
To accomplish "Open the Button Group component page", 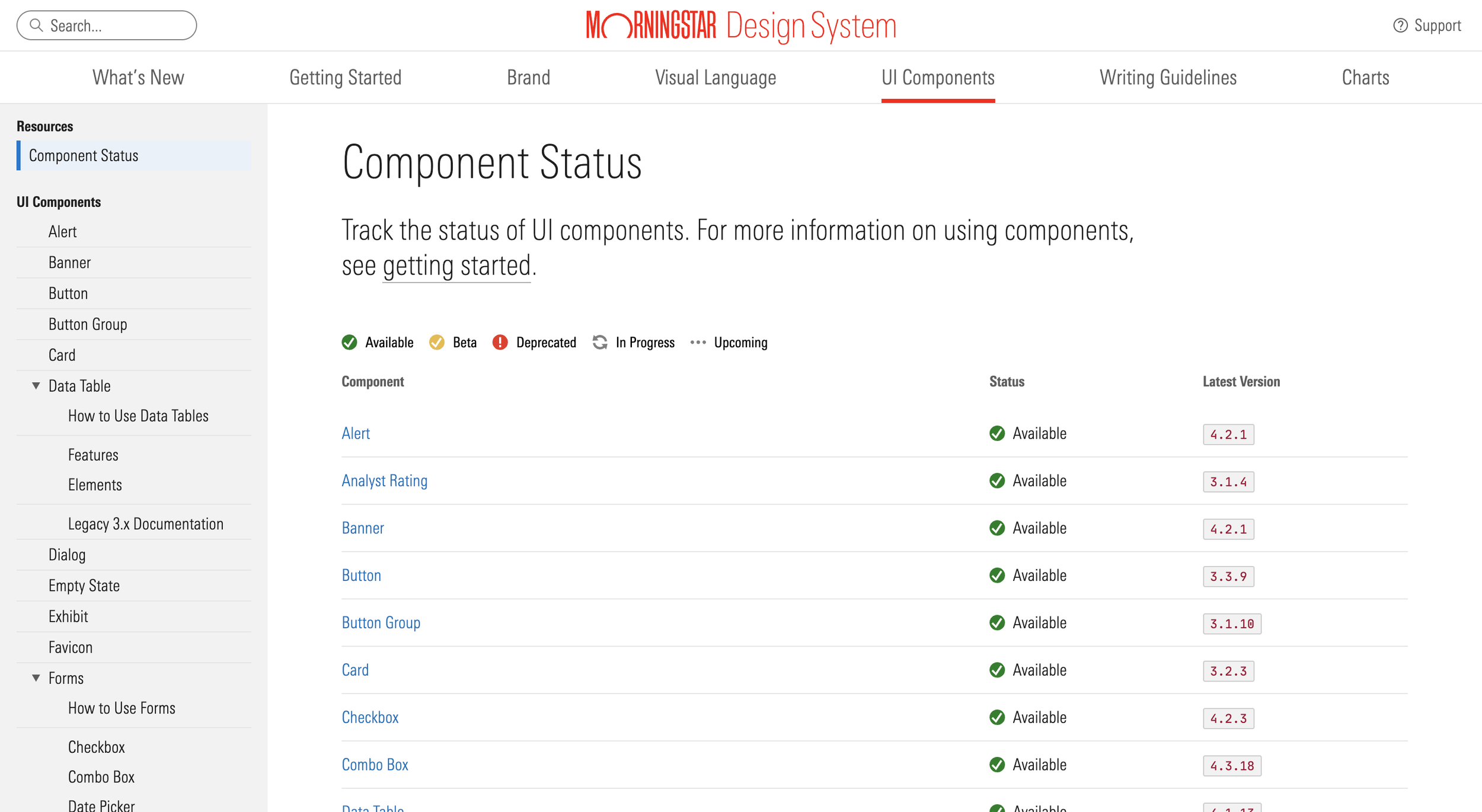I will (x=381, y=622).
